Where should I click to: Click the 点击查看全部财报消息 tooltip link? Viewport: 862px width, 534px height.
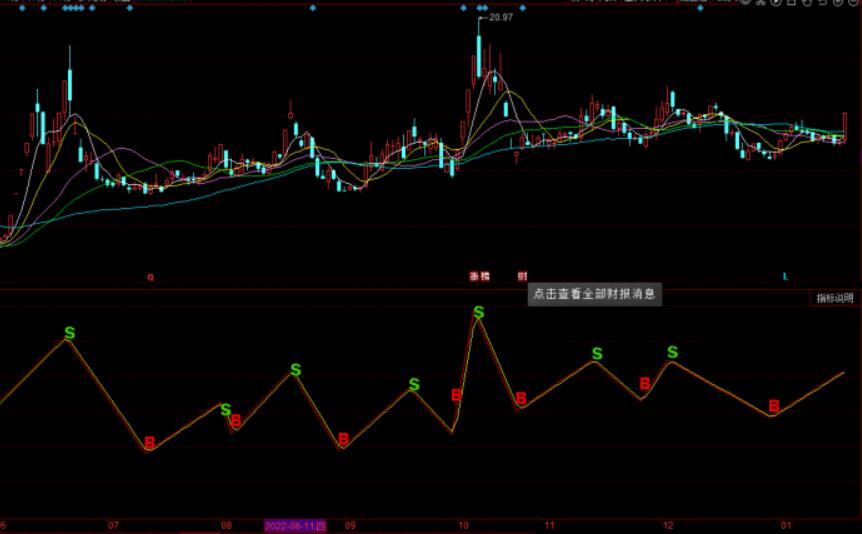coord(593,294)
